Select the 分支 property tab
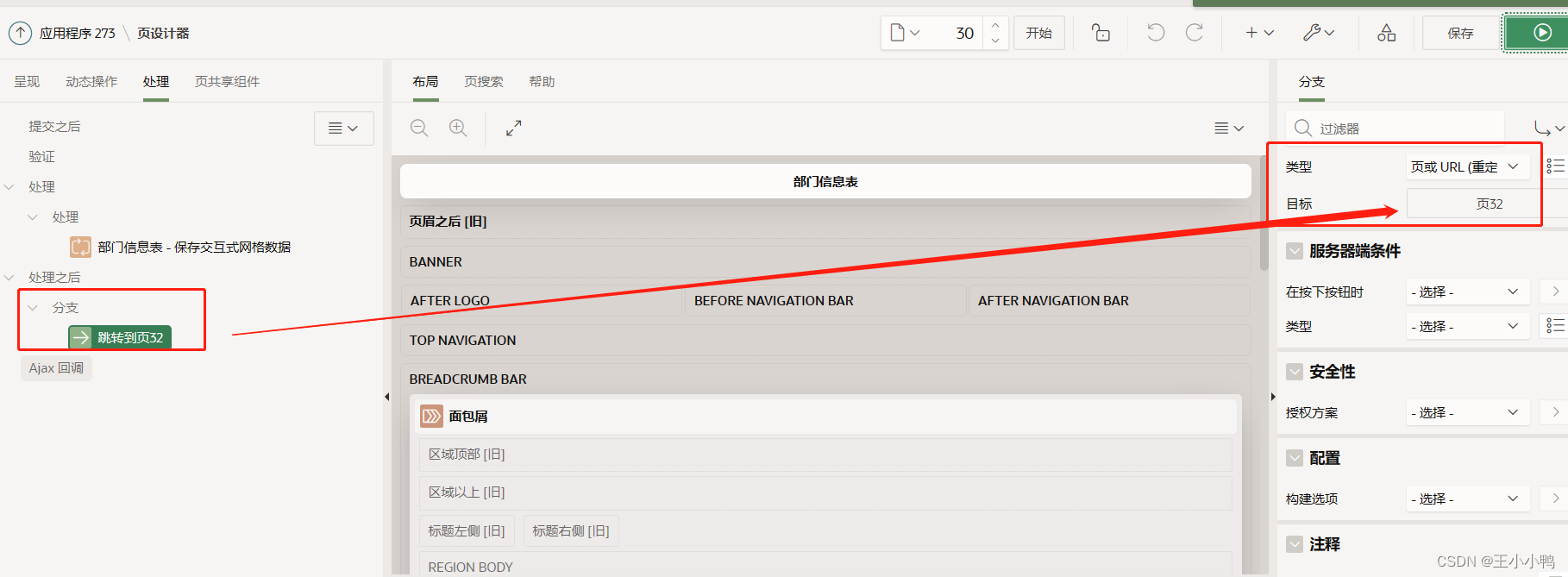The height and width of the screenshot is (577, 1568). pos(1312,82)
